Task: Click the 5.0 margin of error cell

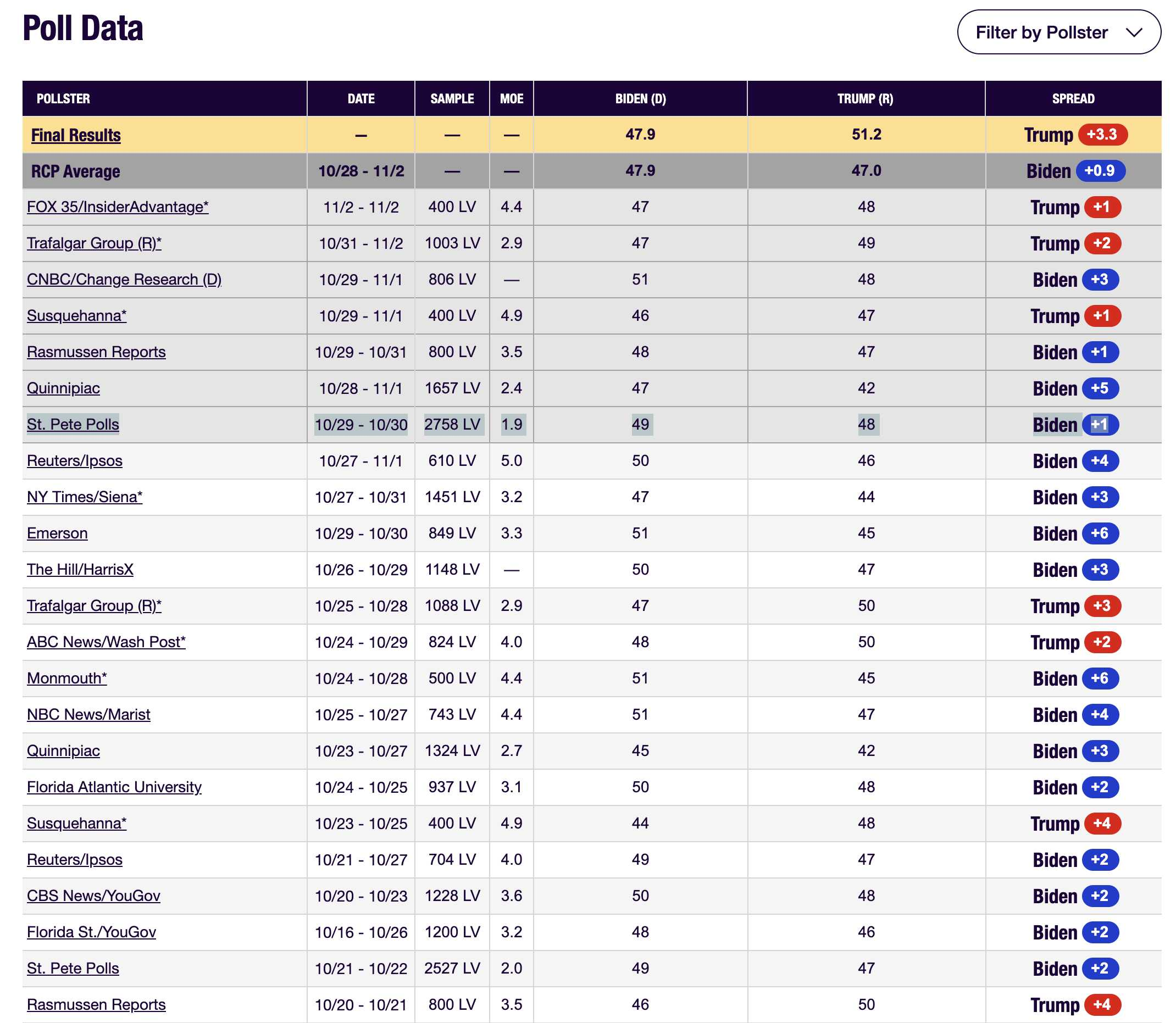Action: point(512,461)
